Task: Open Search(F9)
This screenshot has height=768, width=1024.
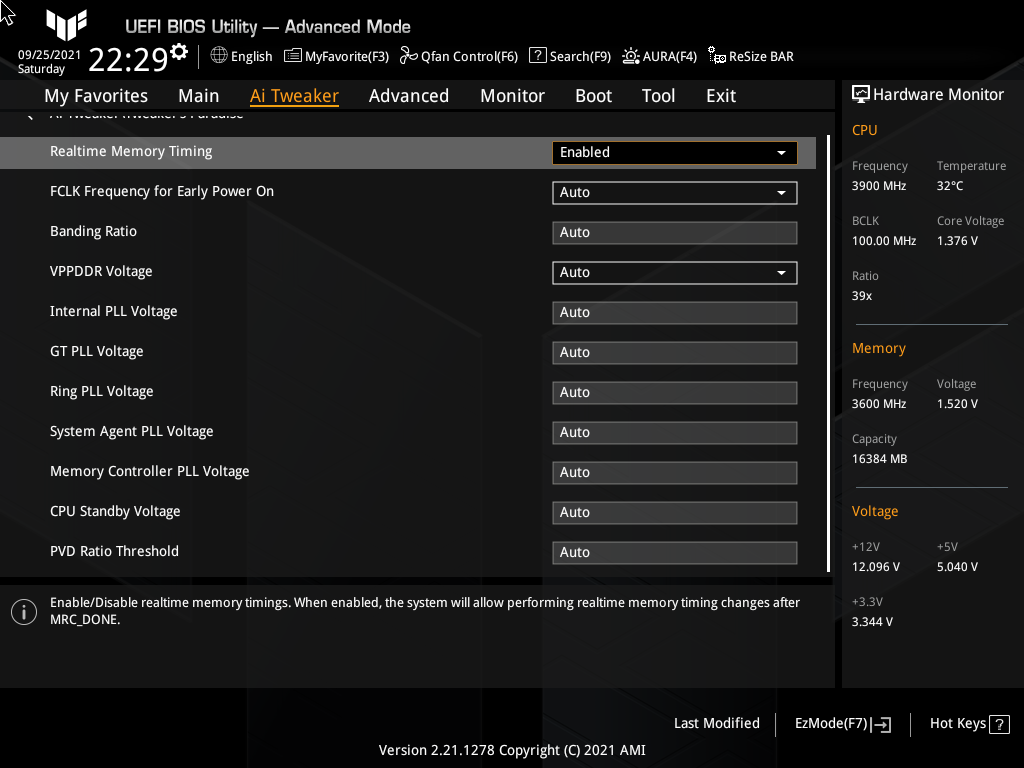Action: [x=570, y=56]
